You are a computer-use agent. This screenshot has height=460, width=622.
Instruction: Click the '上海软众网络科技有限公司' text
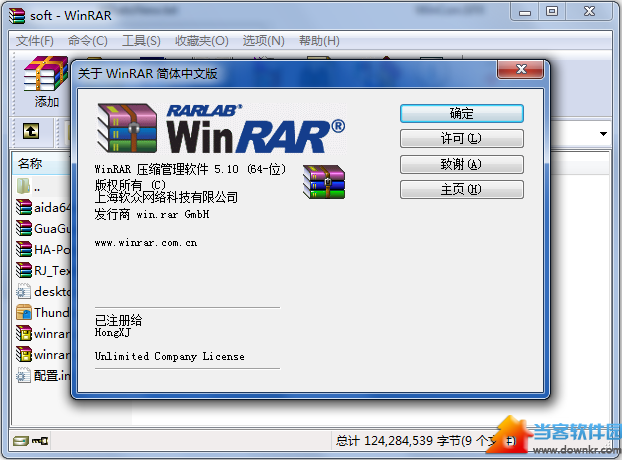click(166, 197)
